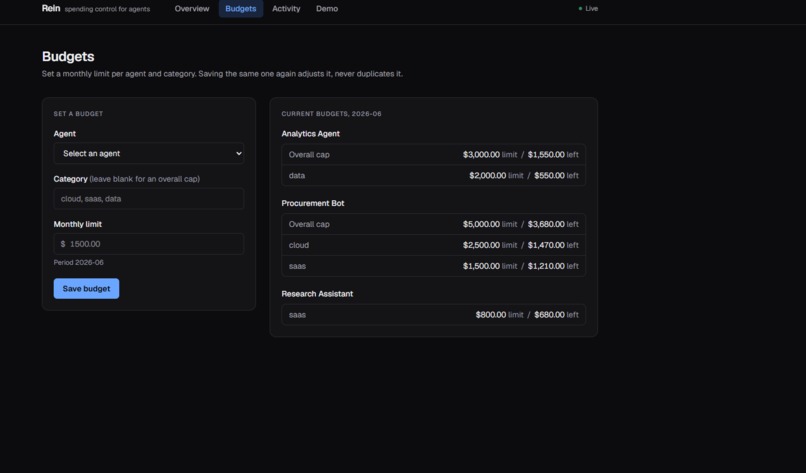Click the Agent field label

(x=64, y=134)
